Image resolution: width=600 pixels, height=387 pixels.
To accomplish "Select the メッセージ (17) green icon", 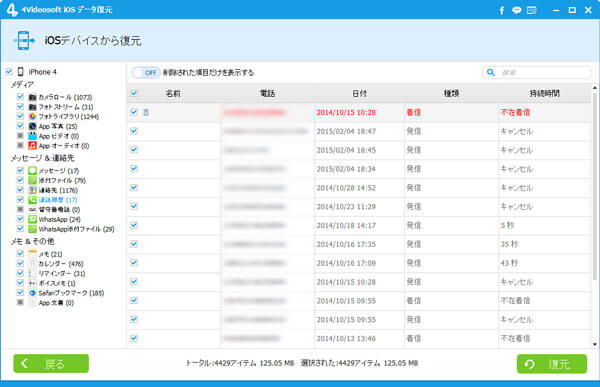I will click(x=33, y=171).
